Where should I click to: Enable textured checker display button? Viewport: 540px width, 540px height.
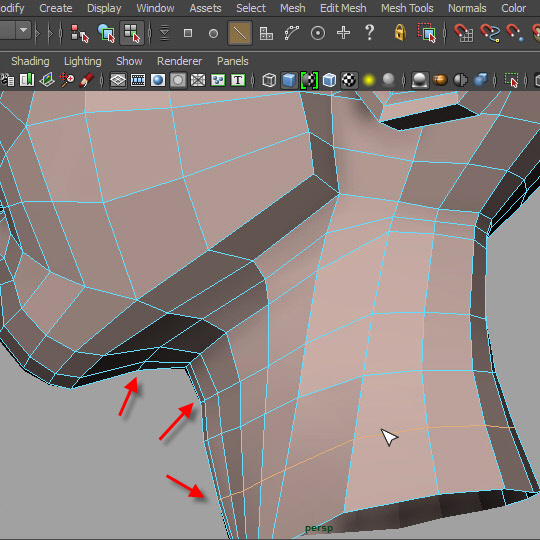point(349,80)
